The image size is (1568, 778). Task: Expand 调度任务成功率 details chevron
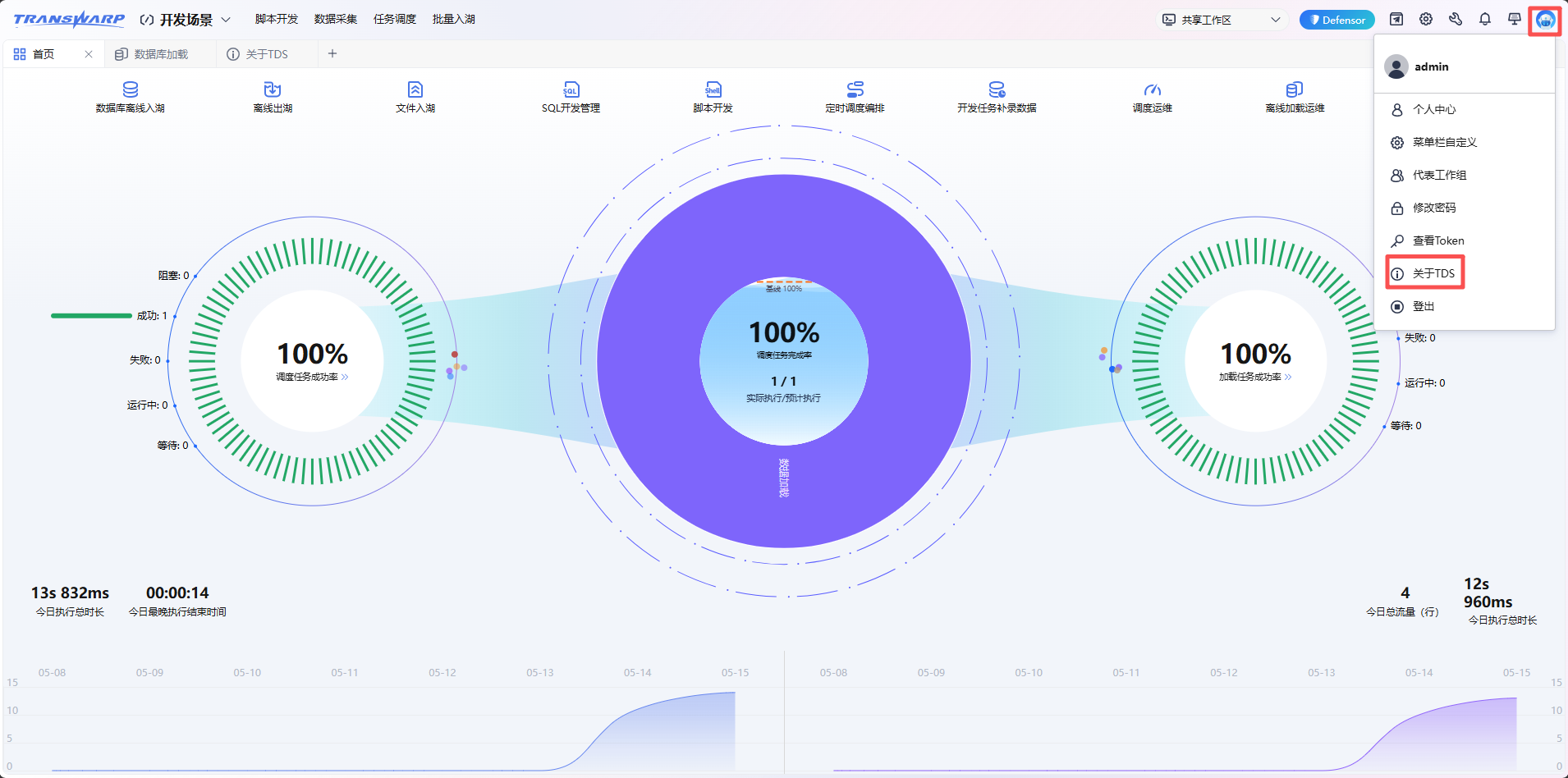coord(345,377)
